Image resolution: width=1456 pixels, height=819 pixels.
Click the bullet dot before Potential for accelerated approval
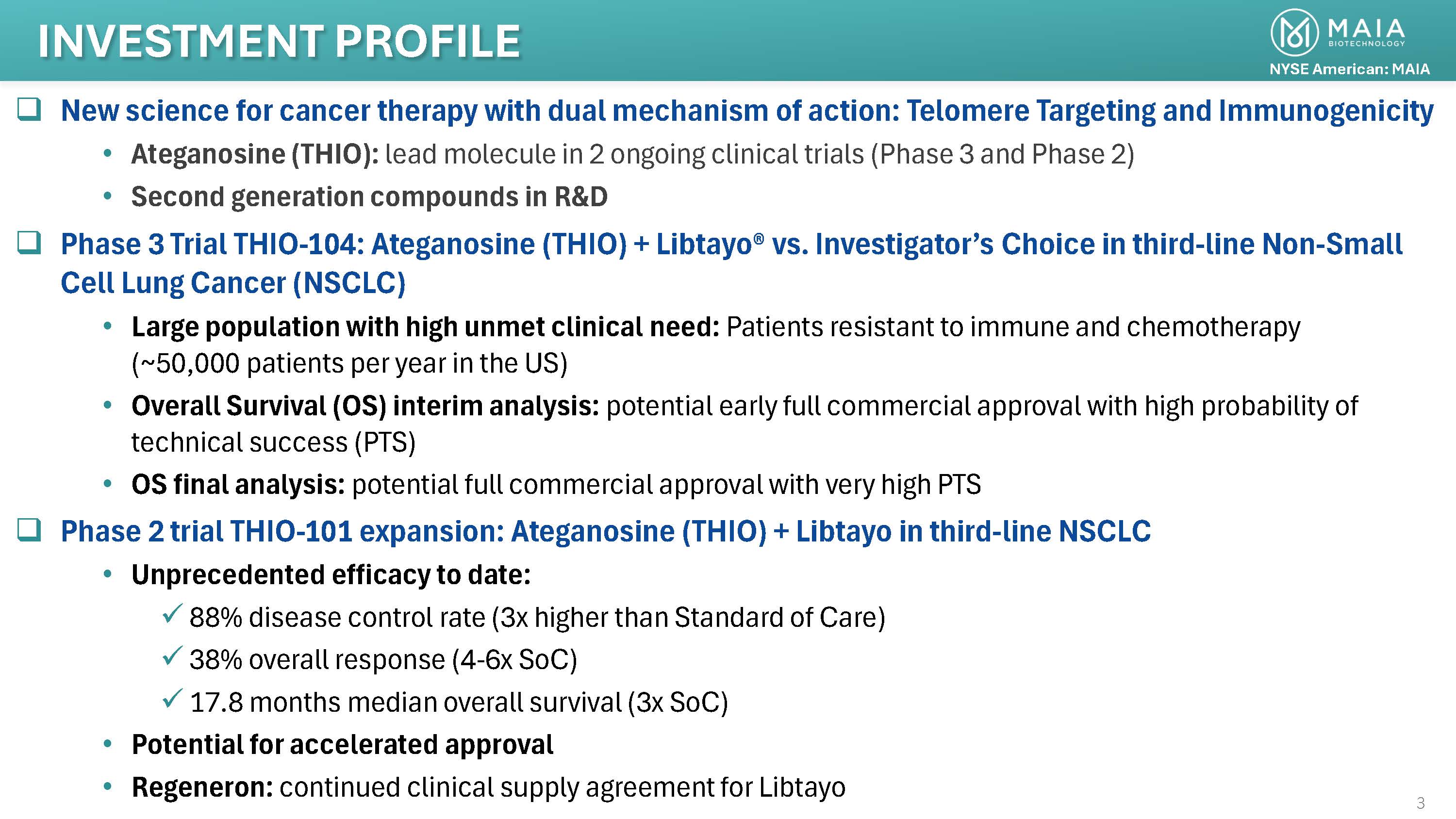tap(107, 744)
